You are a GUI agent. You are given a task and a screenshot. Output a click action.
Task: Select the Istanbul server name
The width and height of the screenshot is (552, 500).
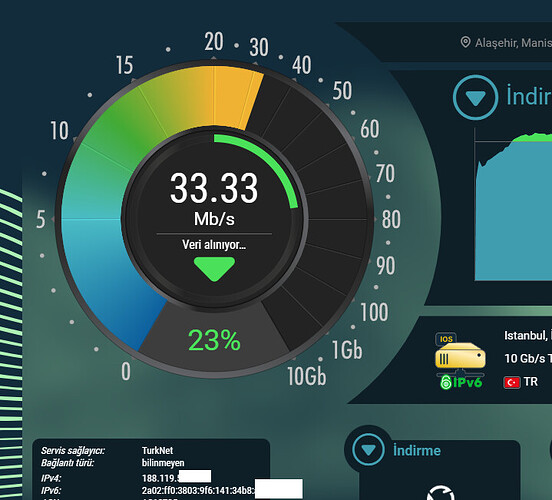526,335
